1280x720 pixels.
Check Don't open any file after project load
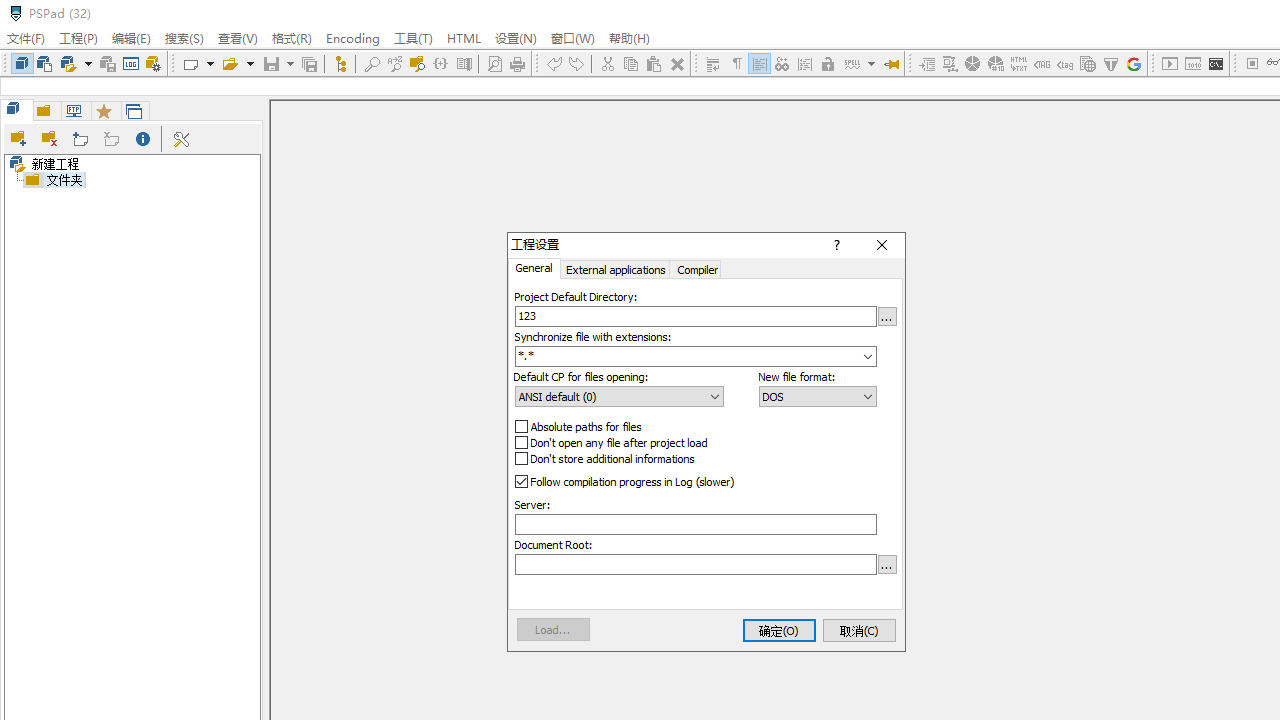click(521, 442)
